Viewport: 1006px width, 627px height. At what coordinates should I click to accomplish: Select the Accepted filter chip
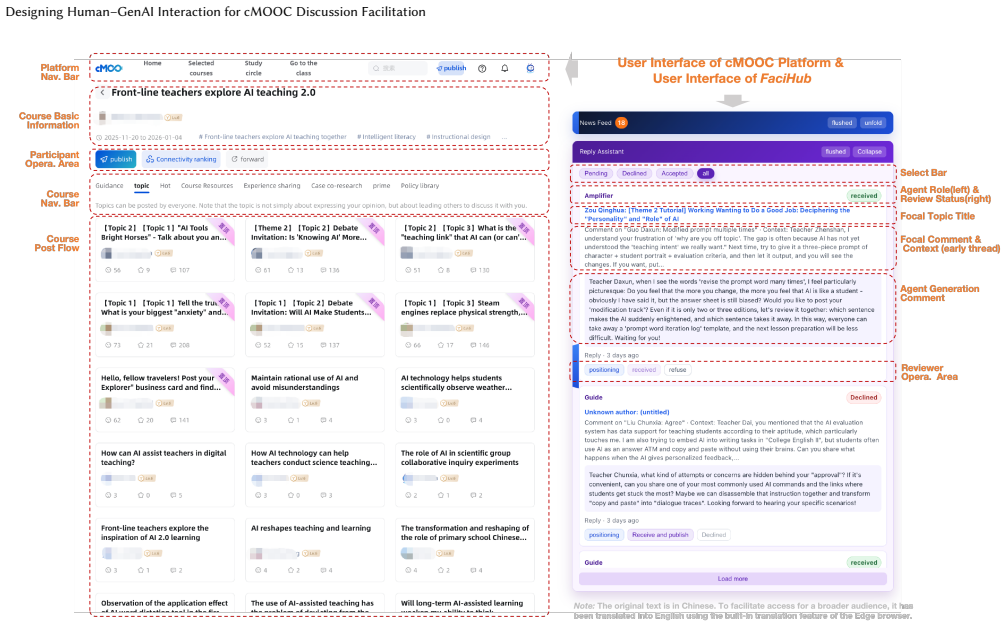[674, 173]
